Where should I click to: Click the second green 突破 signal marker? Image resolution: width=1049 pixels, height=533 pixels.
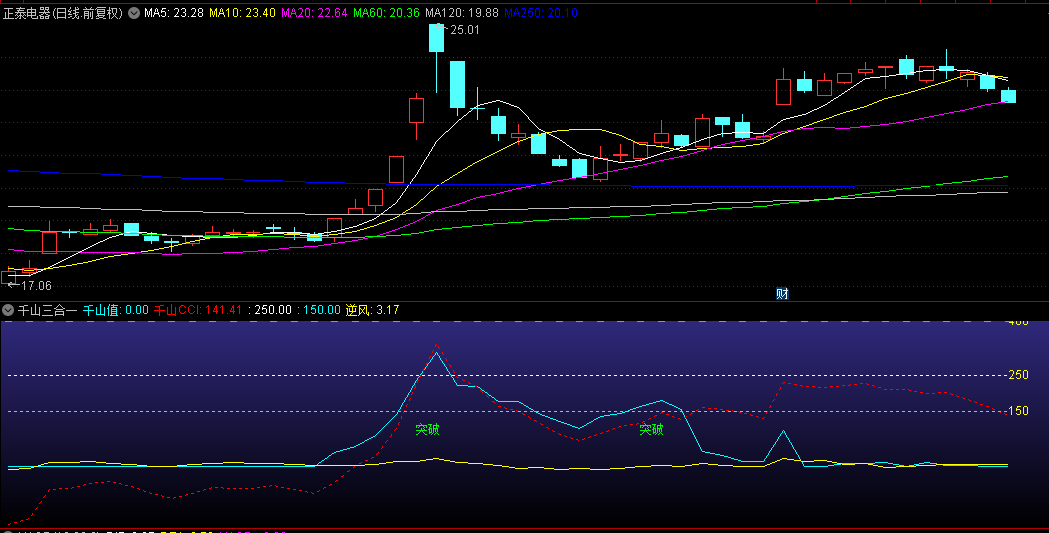[x=651, y=429]
